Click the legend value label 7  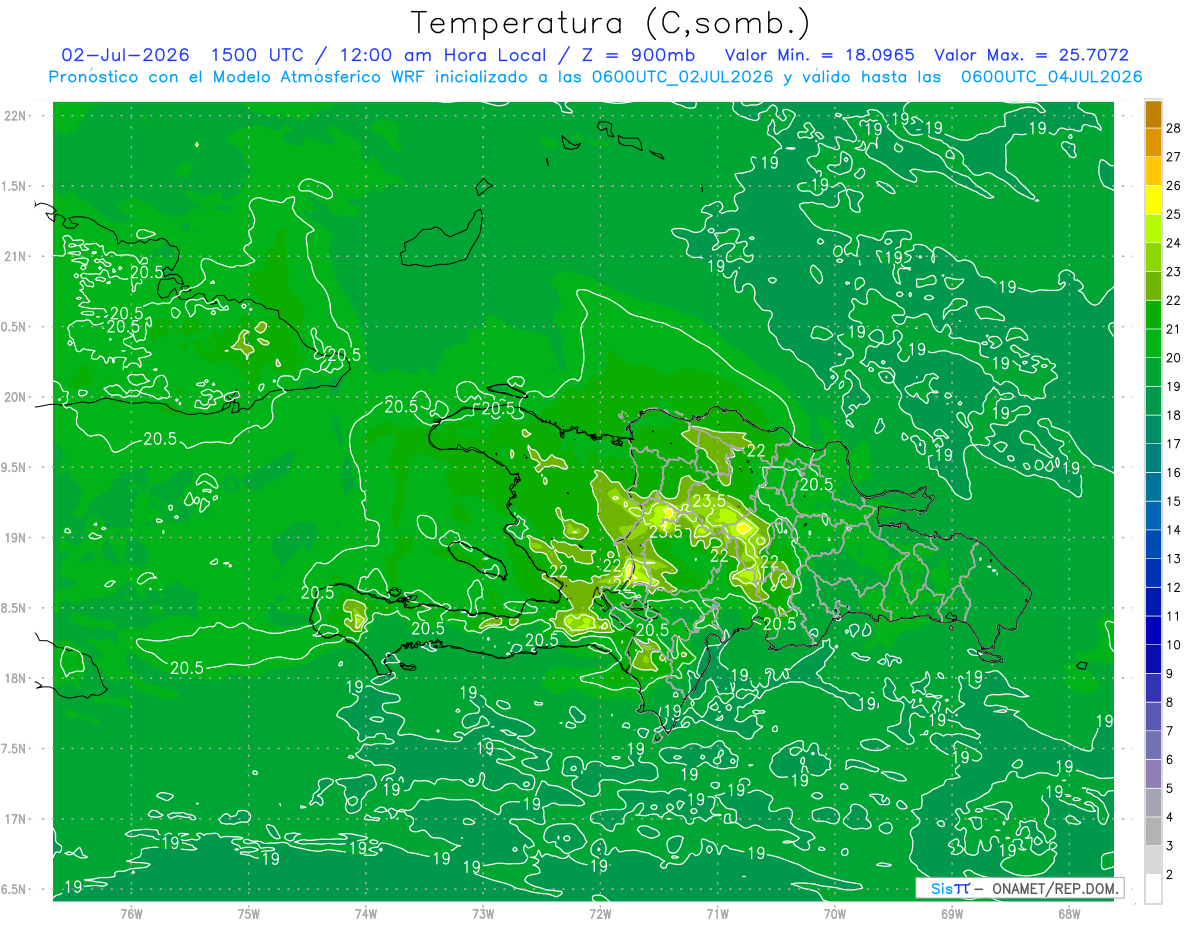[1170, 731]
